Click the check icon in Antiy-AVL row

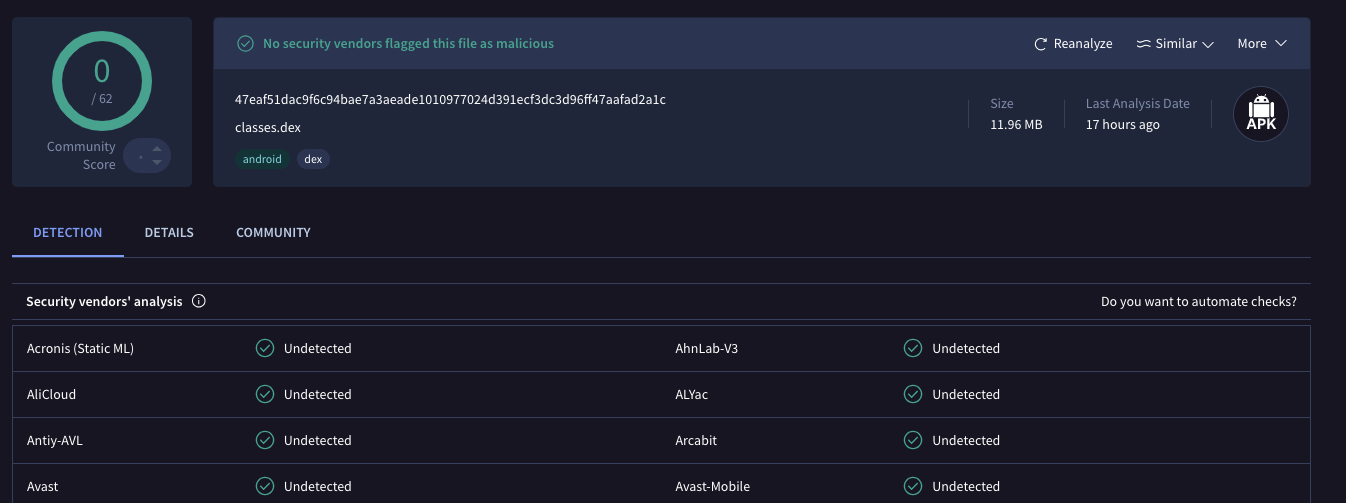265,440
